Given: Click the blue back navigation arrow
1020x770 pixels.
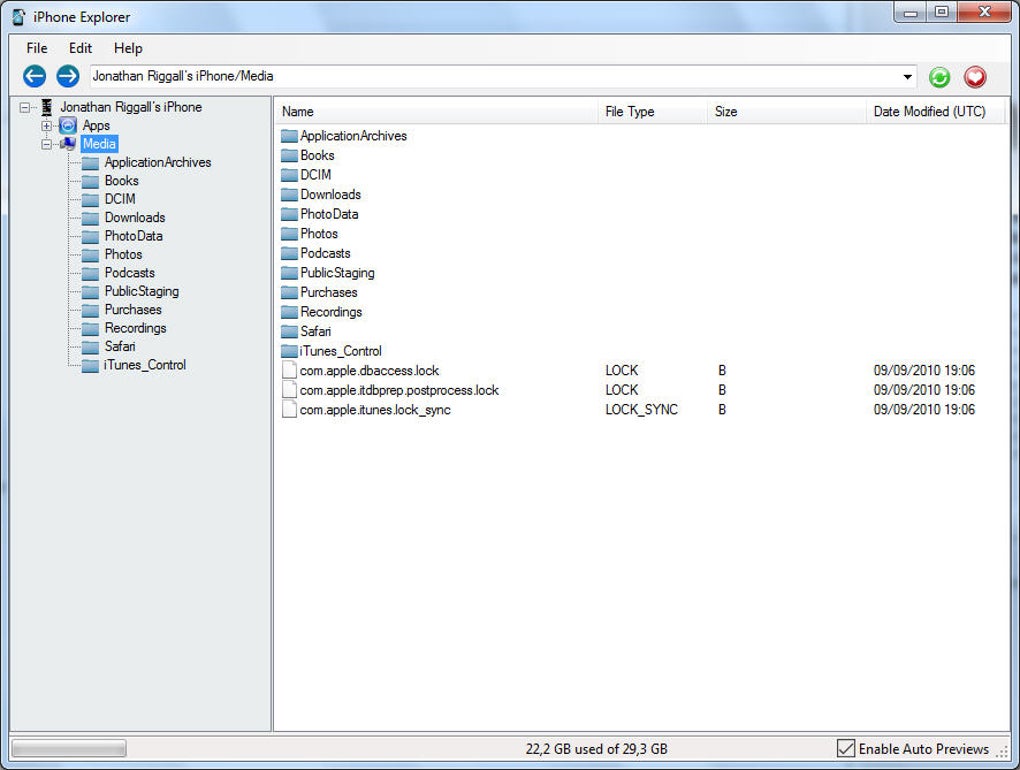Looking at the screenshot, I should click(x=34, y=76).
